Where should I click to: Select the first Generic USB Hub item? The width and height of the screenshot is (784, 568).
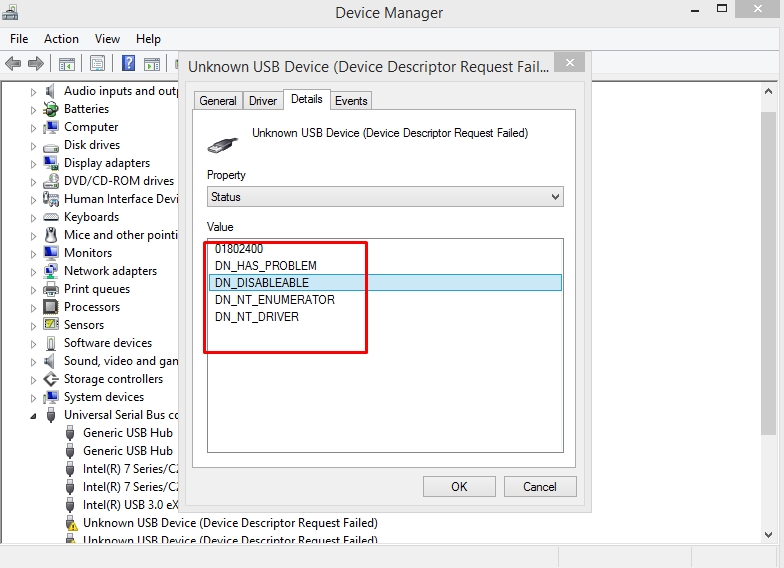(x=127, y=433)
